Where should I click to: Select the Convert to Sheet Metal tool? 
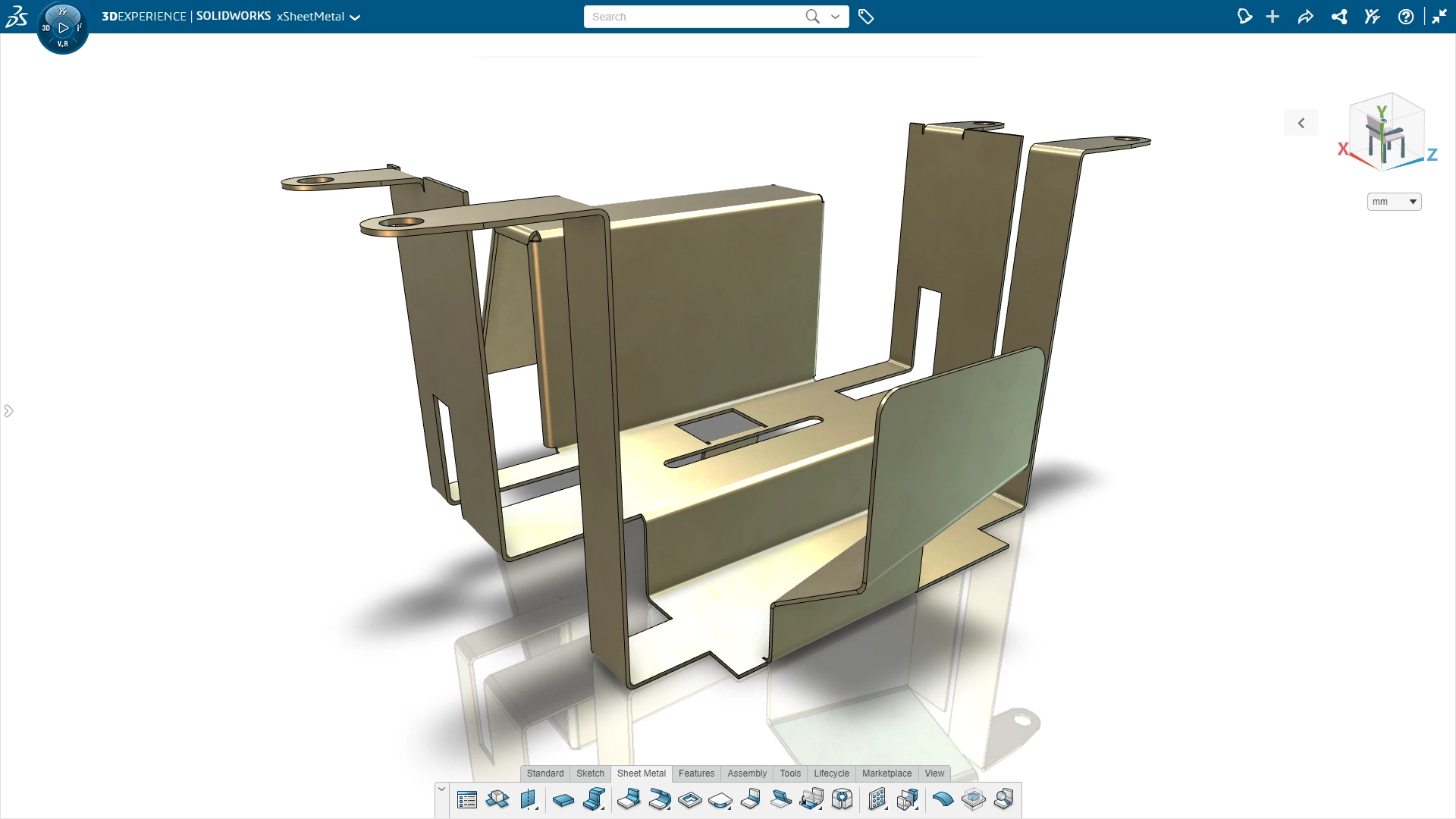(x=843, y=800)
